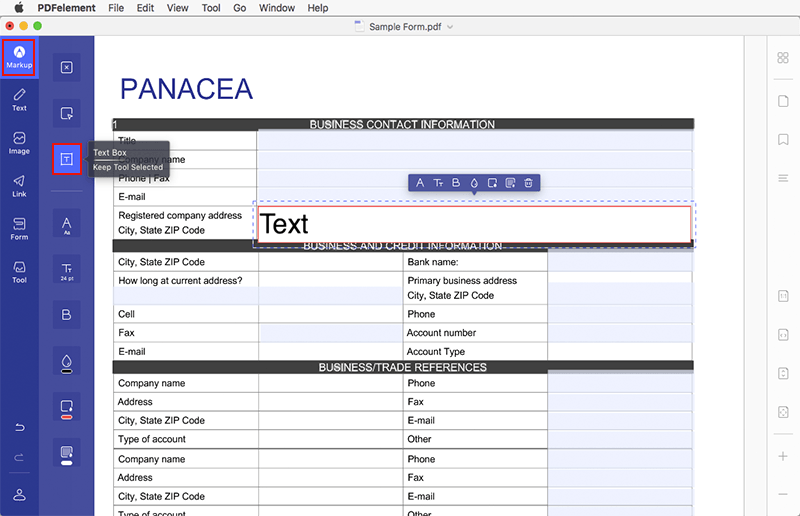Pick the fill color with white swatch
This screenshot has height=516, width=800.
tap(66, 453)
